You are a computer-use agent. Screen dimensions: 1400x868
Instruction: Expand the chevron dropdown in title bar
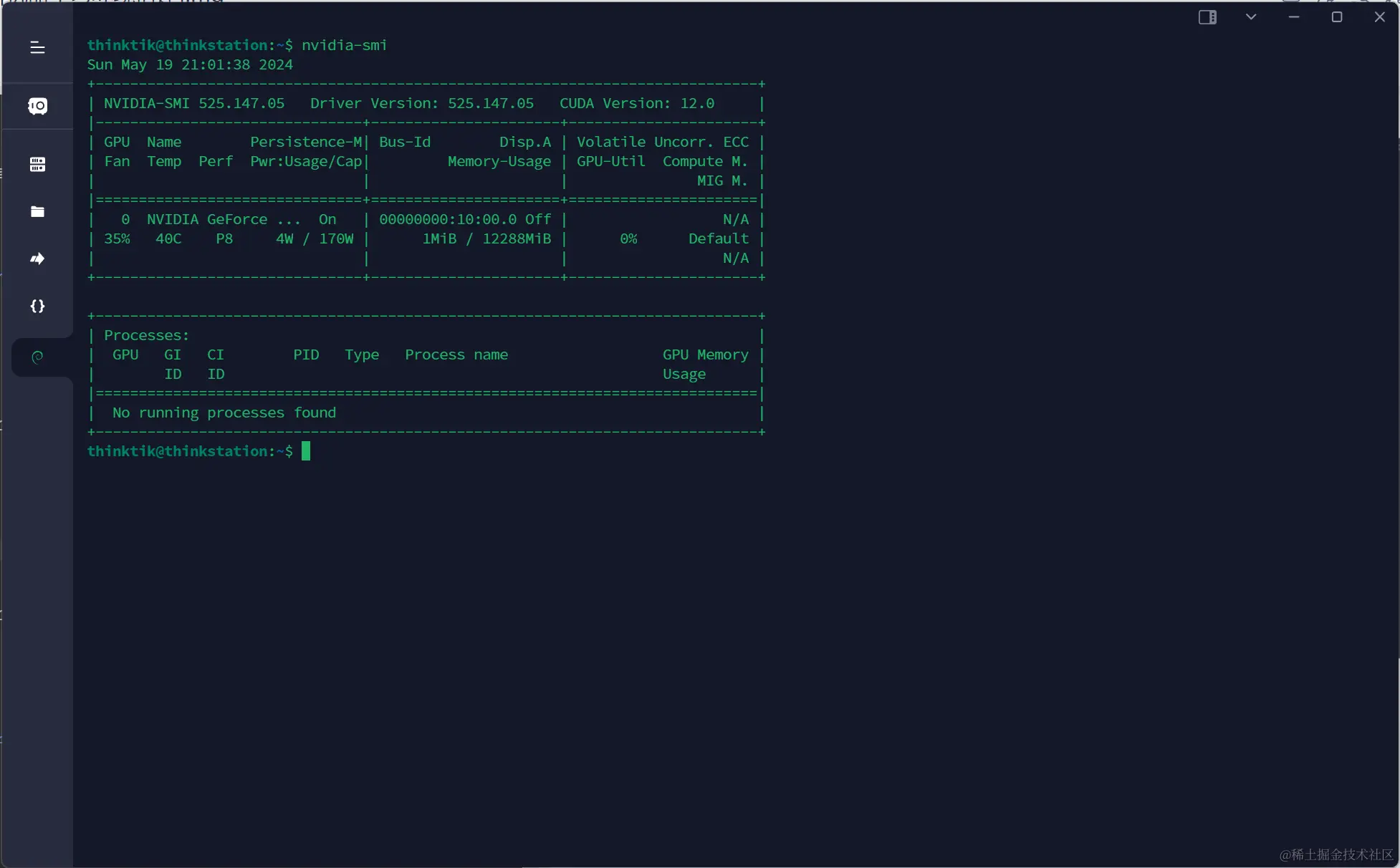[x=1251, y=17]
